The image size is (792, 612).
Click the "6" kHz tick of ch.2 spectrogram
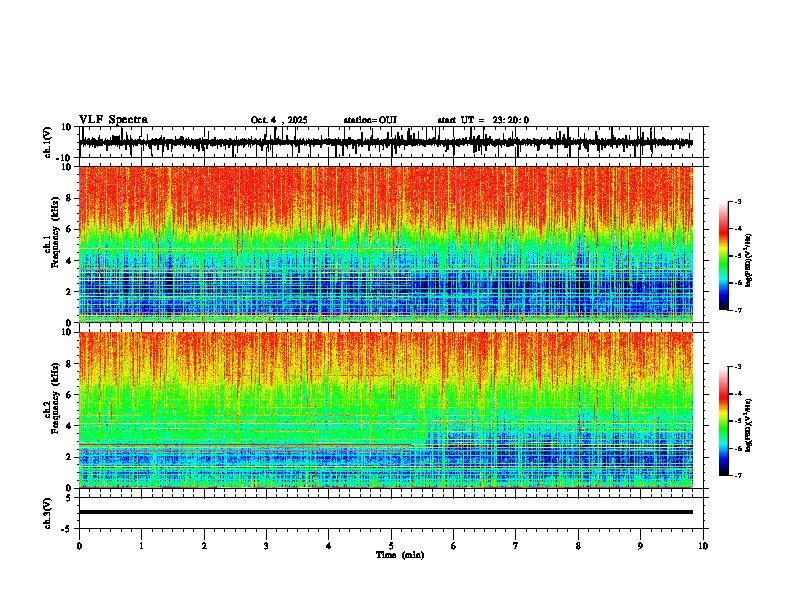tap(70, 395)
